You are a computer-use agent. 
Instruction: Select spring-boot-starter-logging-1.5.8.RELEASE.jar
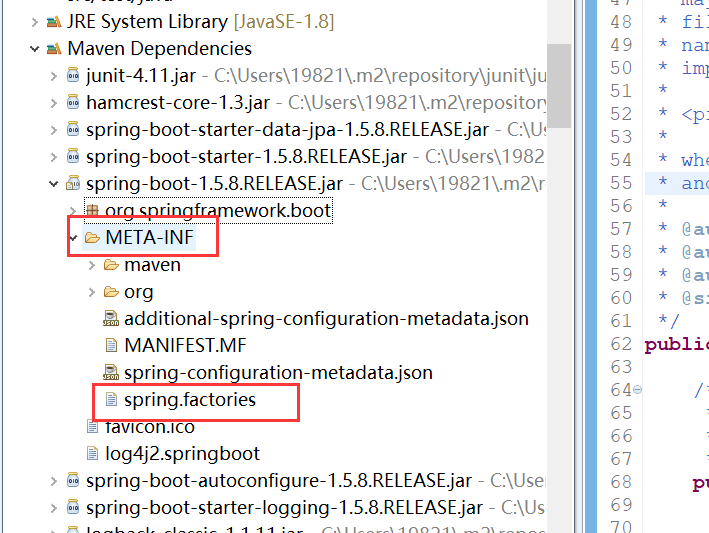click(284, 508)
